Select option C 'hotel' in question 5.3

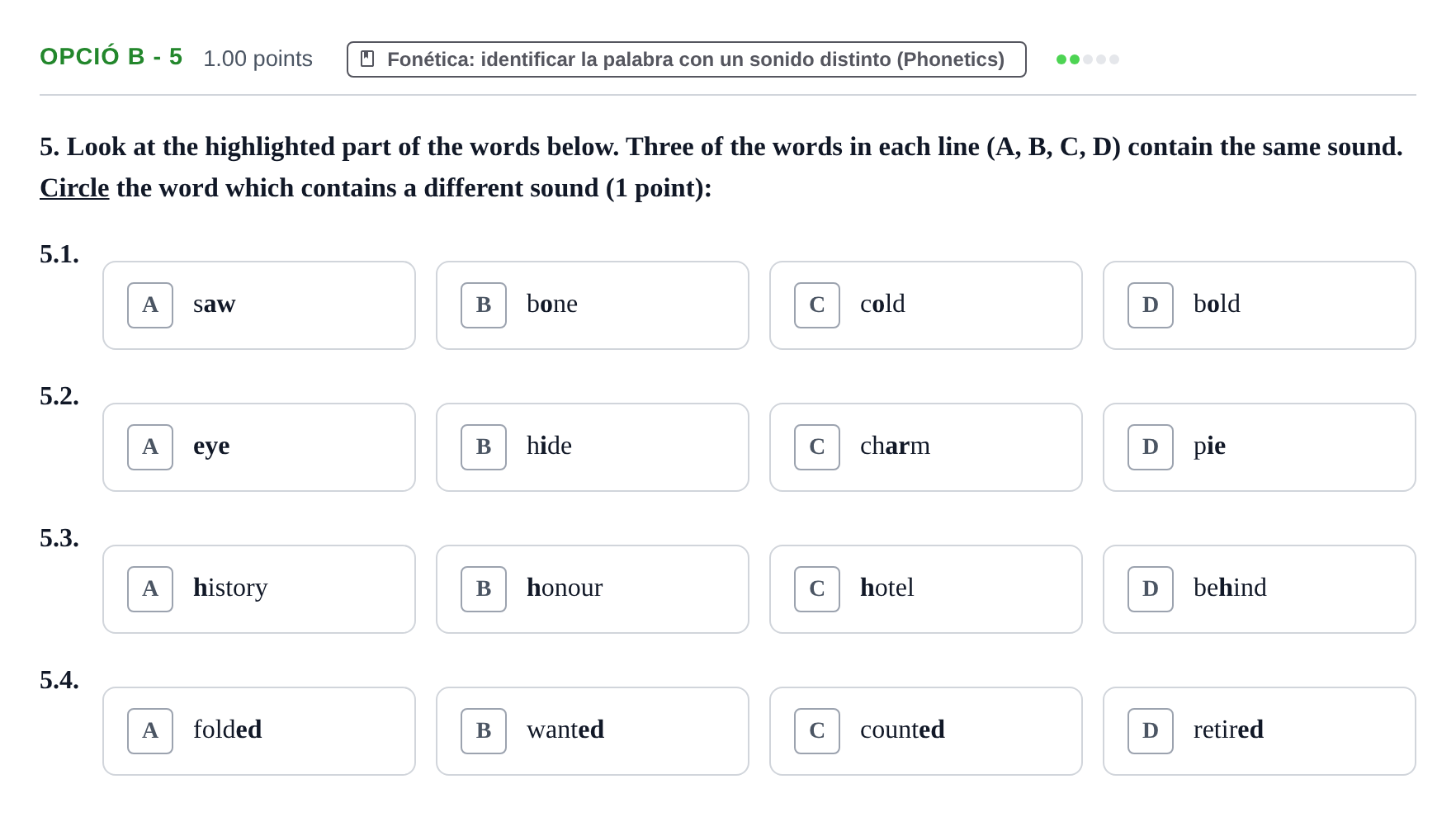pyautogui.click(x=926, y=589)
